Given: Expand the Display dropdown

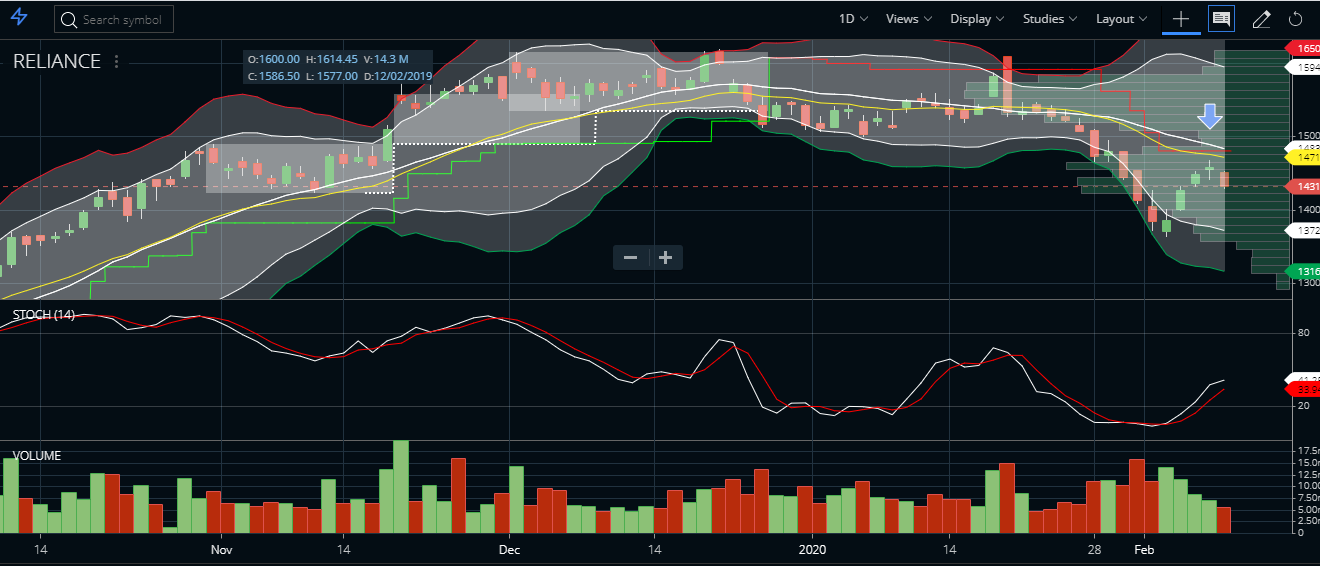Looking at the screenshot, I should (978, 19).
